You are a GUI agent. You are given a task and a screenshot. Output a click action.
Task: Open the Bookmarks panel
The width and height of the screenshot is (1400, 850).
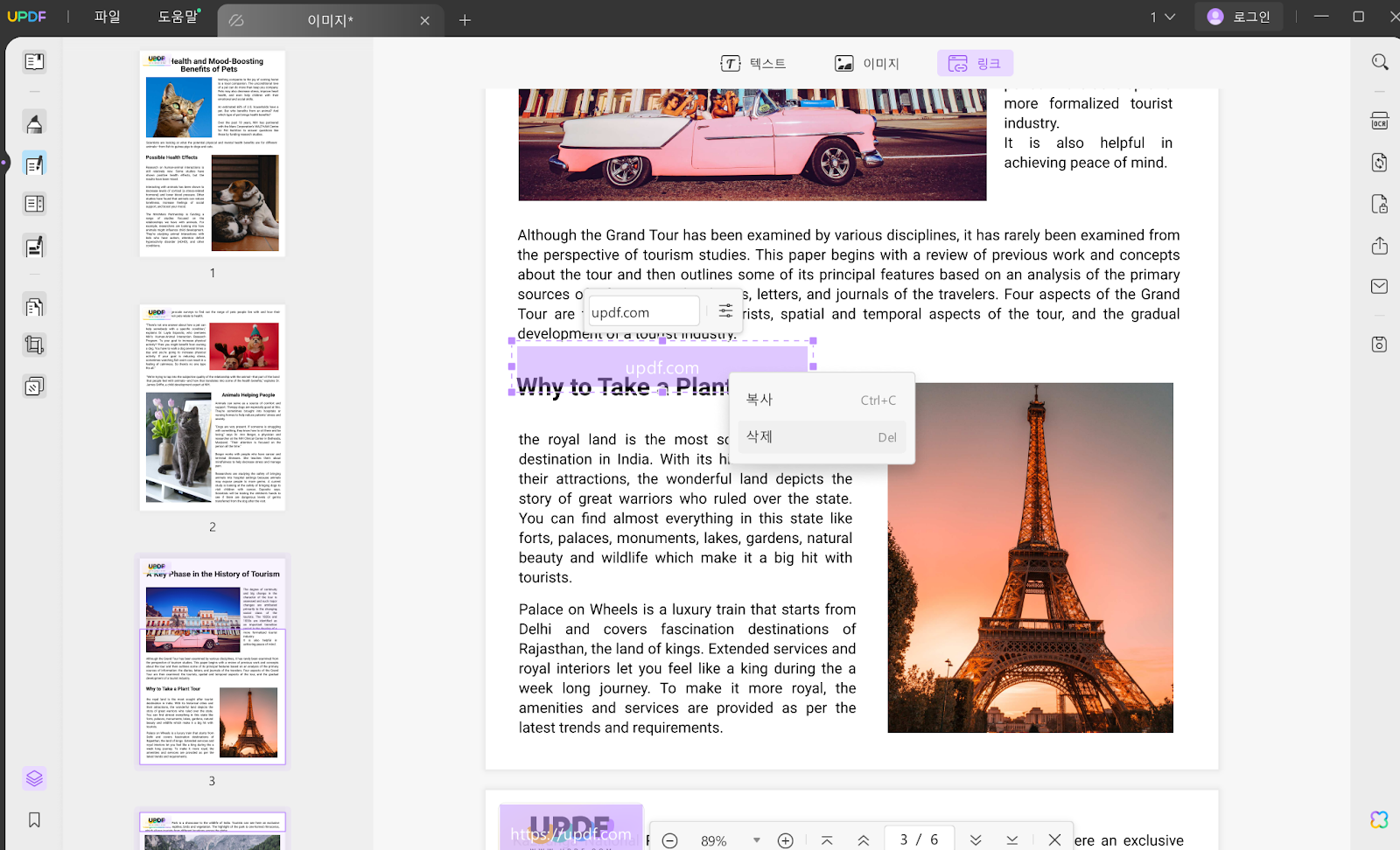pos(34,820)
